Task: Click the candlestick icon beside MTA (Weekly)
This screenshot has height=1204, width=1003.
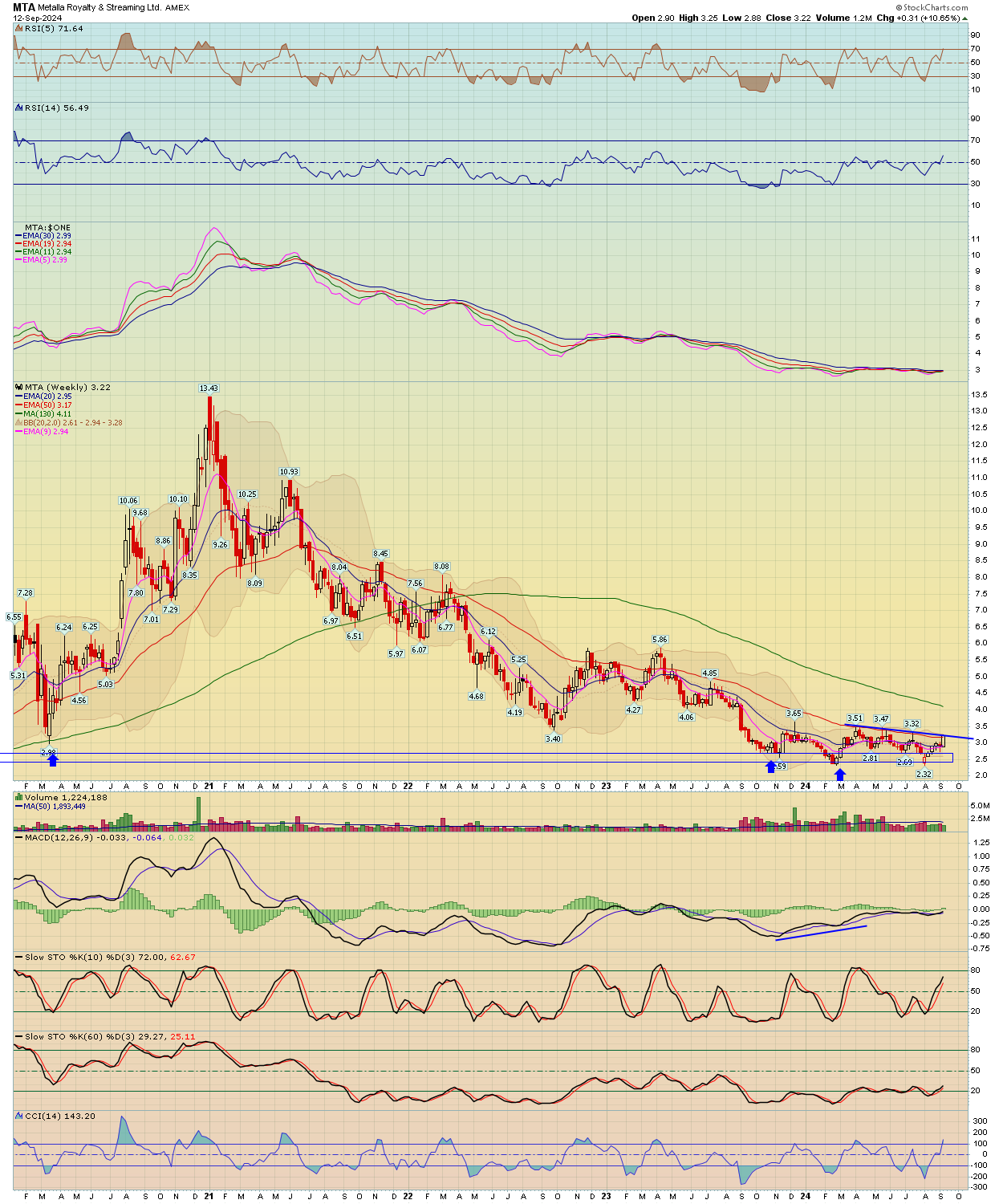Action: [18, 387]
